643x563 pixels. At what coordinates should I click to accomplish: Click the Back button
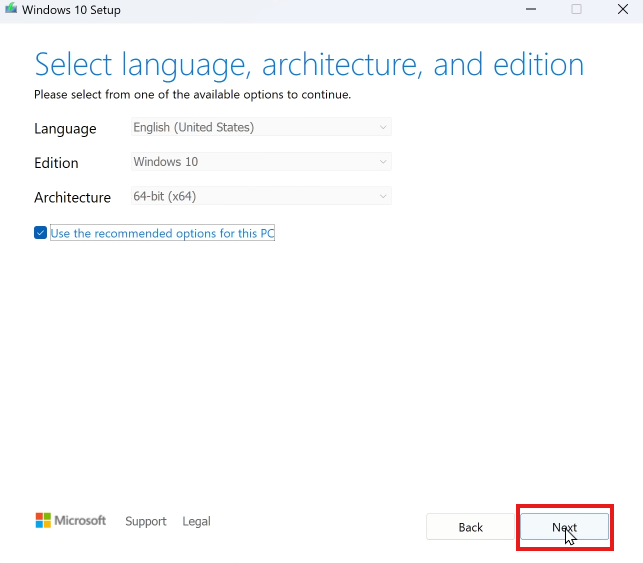pos(470,527)
